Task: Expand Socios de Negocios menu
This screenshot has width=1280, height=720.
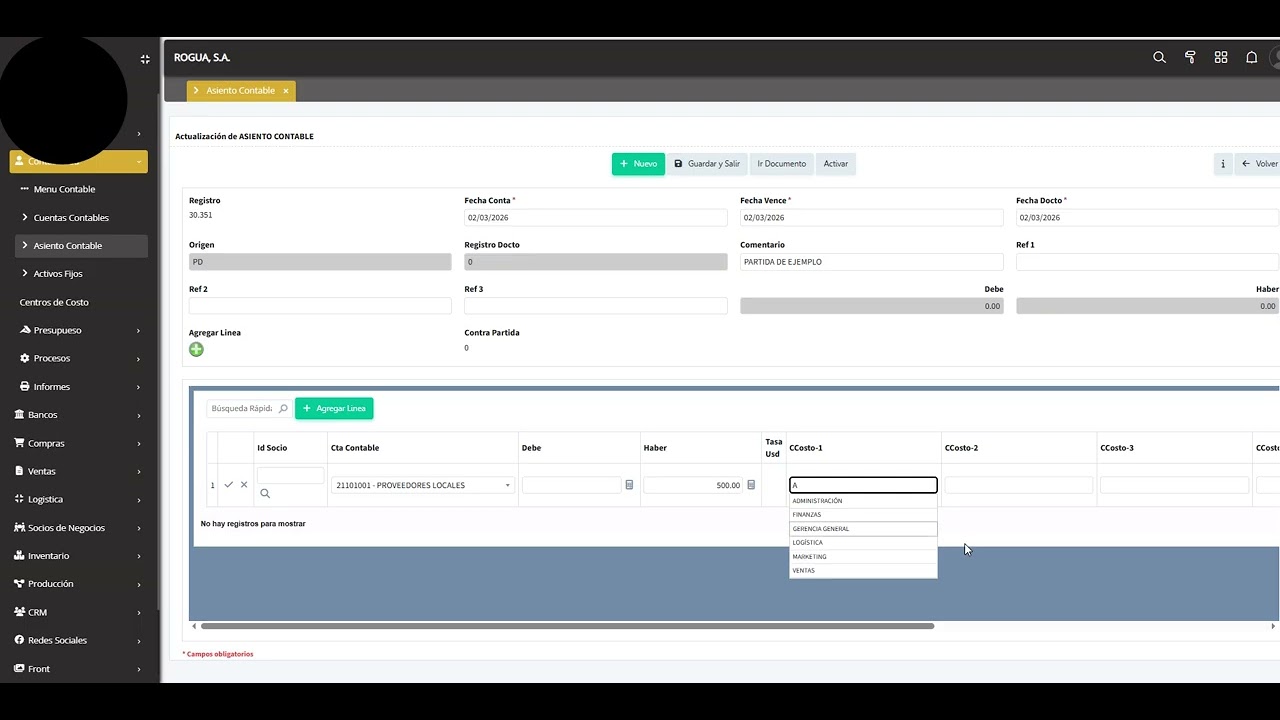Action: [79, 527]
